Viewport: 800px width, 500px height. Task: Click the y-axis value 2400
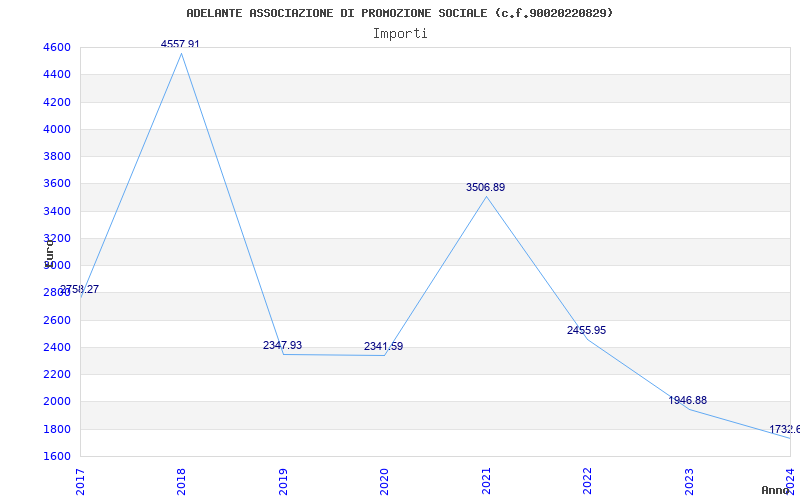[57, 347]
